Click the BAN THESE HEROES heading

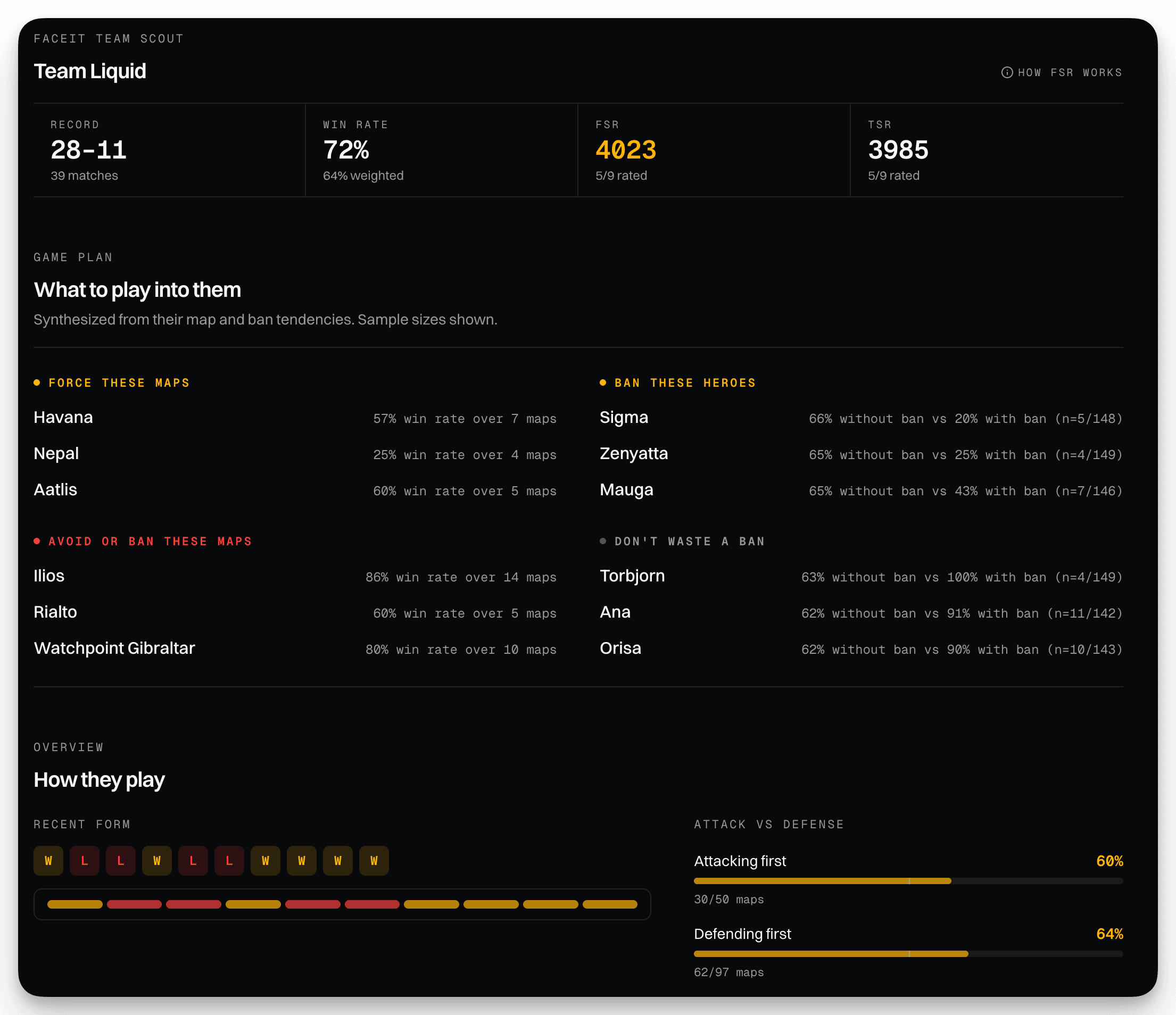[x=685, y=383]
